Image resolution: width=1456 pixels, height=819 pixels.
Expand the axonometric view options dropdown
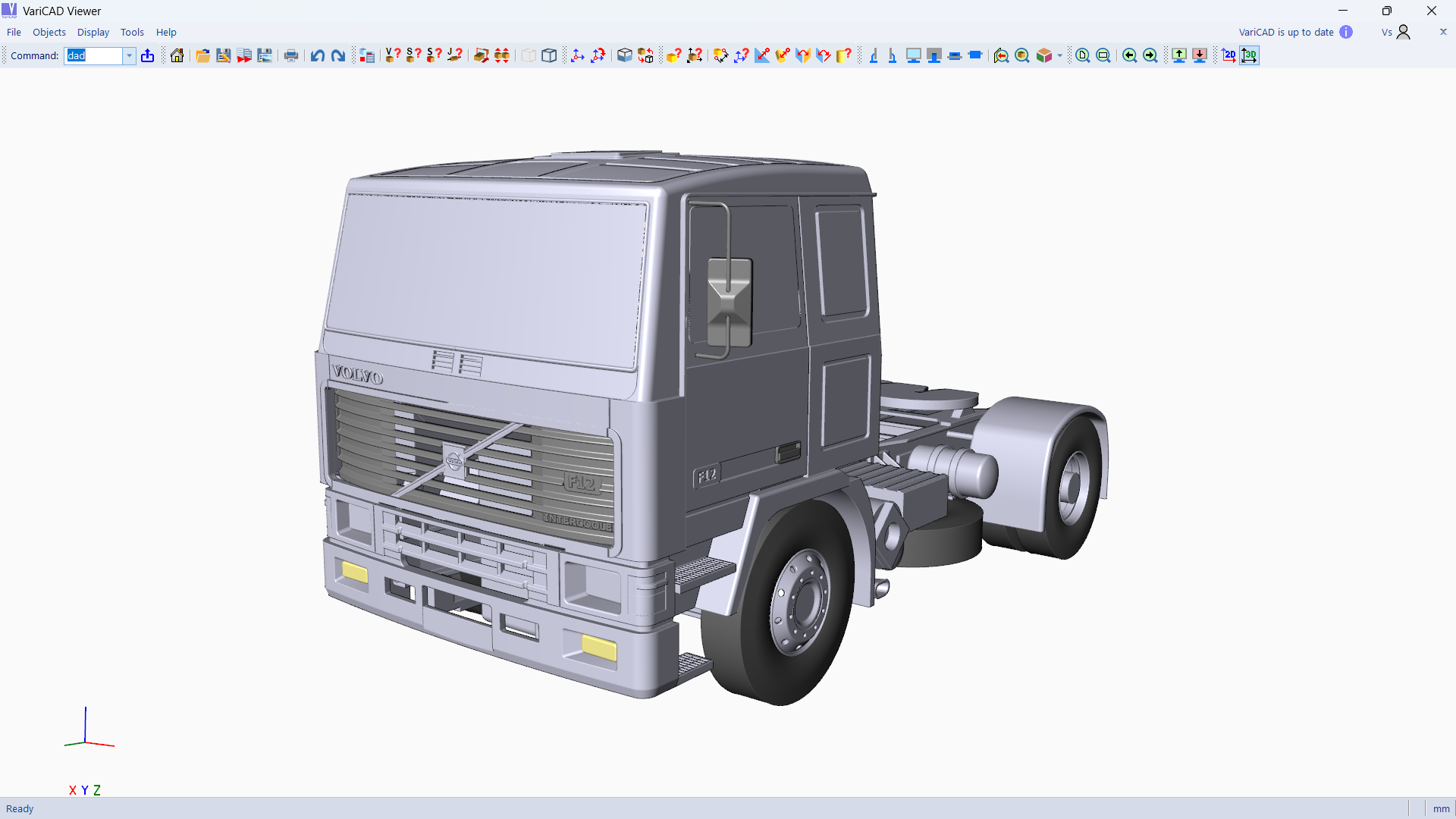tap(1059, 55)
